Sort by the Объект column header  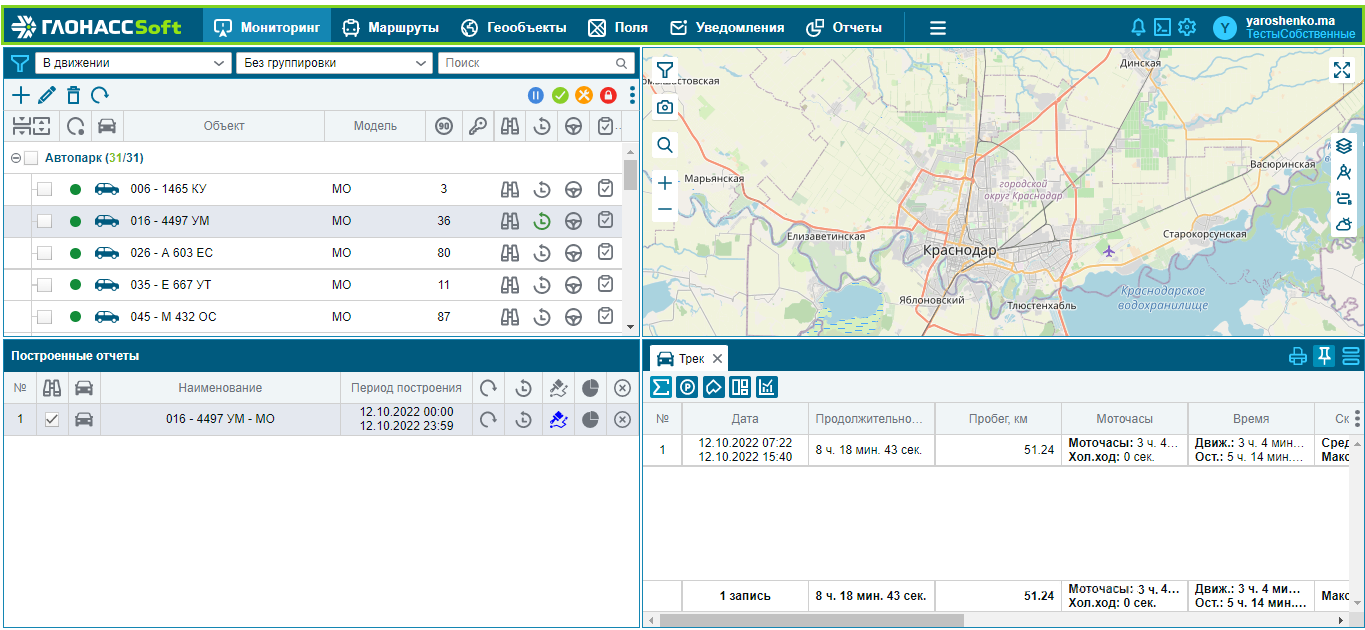224,126
